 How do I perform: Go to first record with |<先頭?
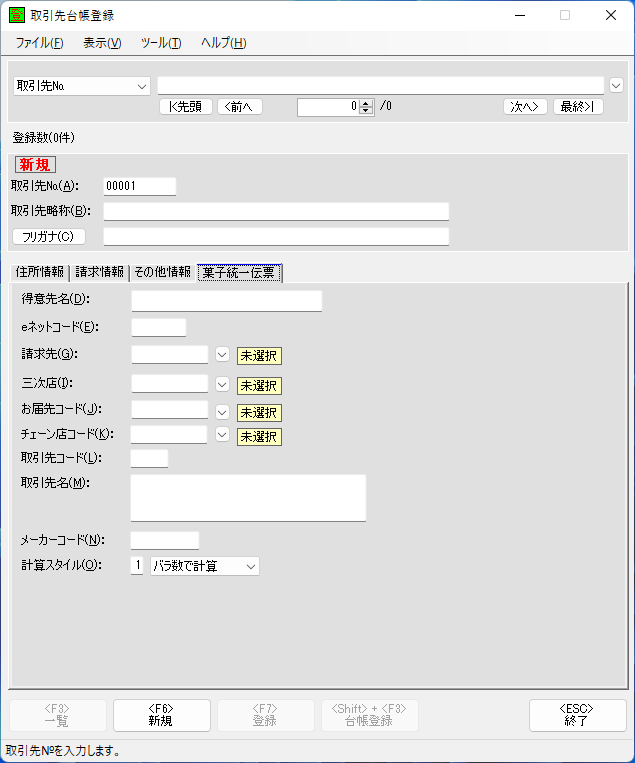(186, 107)
